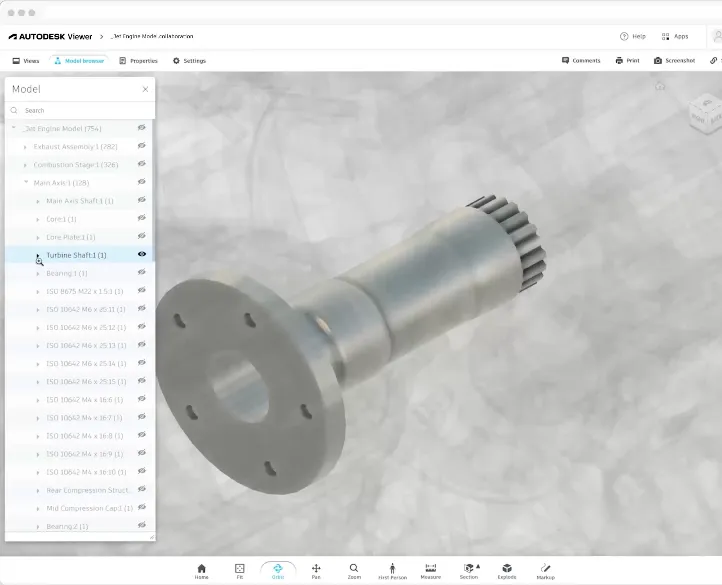Show the Main Axis Shaft:1 part
Screen dimensions: 722x585
point(142,200)
